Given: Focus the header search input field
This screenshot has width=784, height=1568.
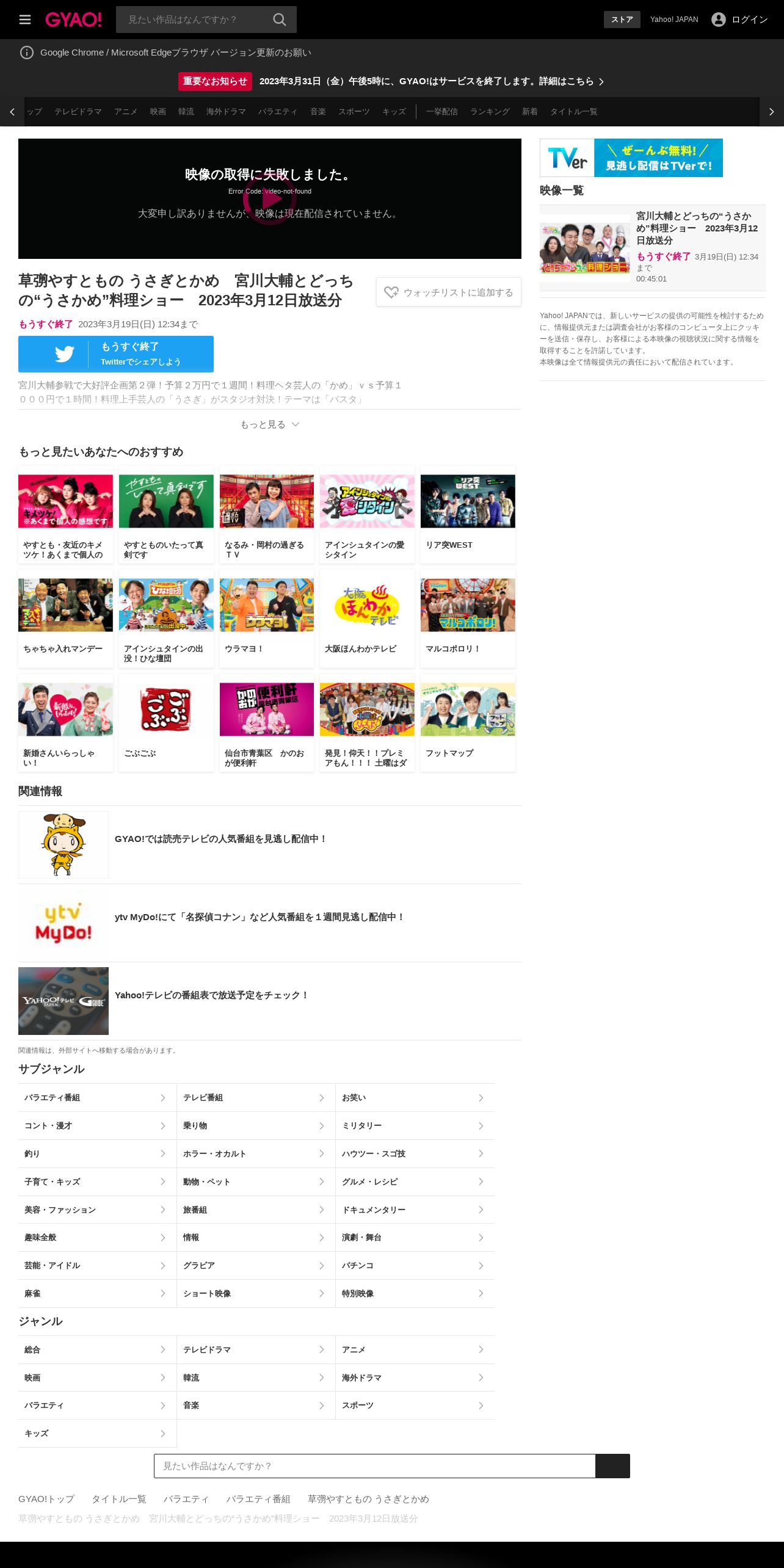Looking at the screenshot, I should tap(194, 20).
